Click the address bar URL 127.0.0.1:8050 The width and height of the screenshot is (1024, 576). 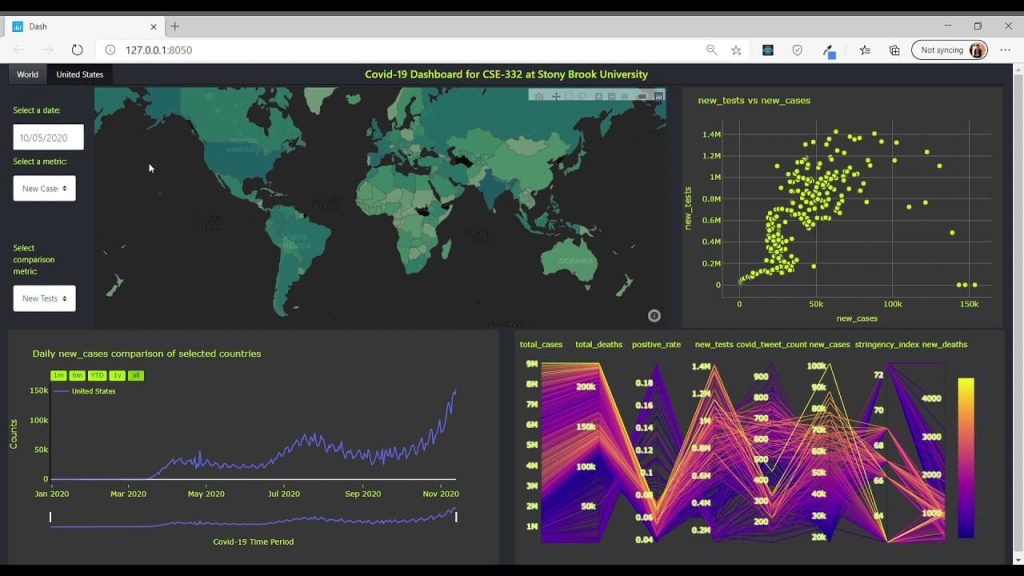pyautogui.click(x=159, y=50)
